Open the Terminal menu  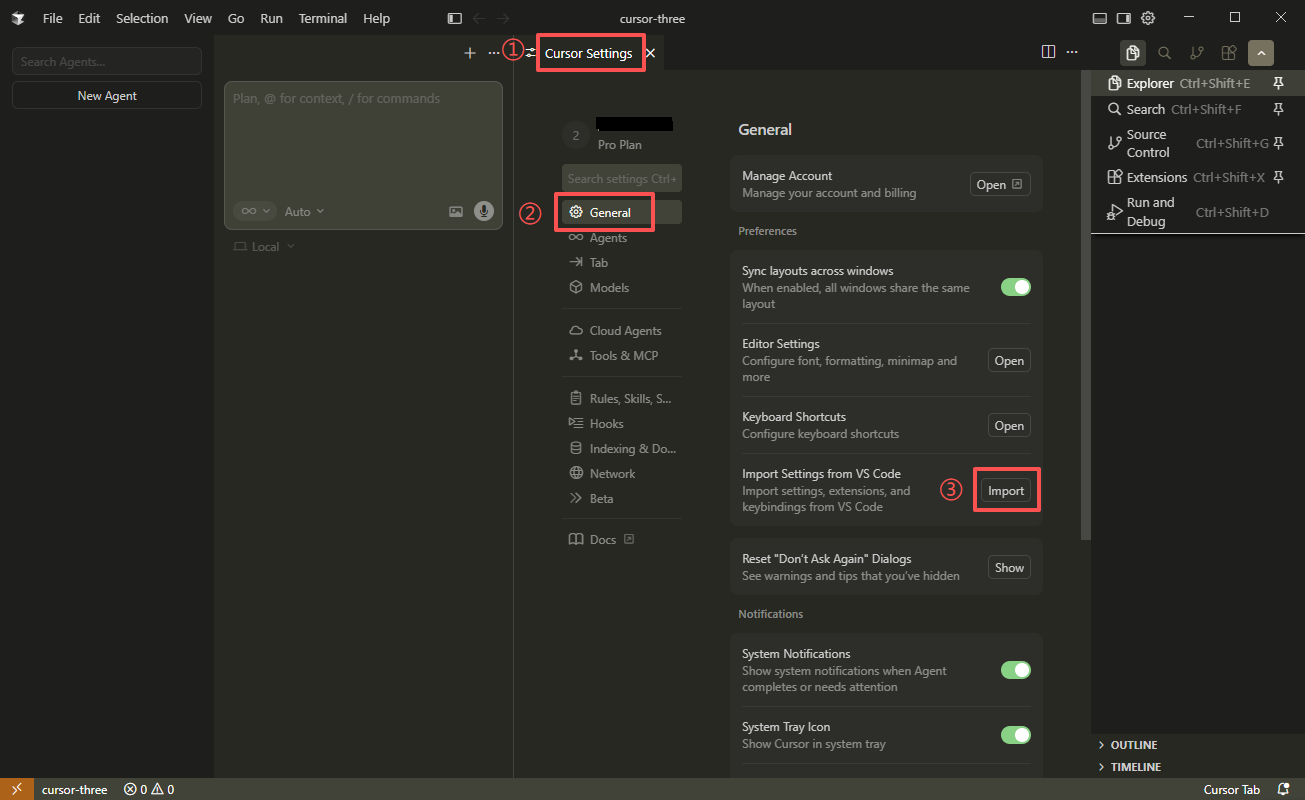(x=323, y=18)
